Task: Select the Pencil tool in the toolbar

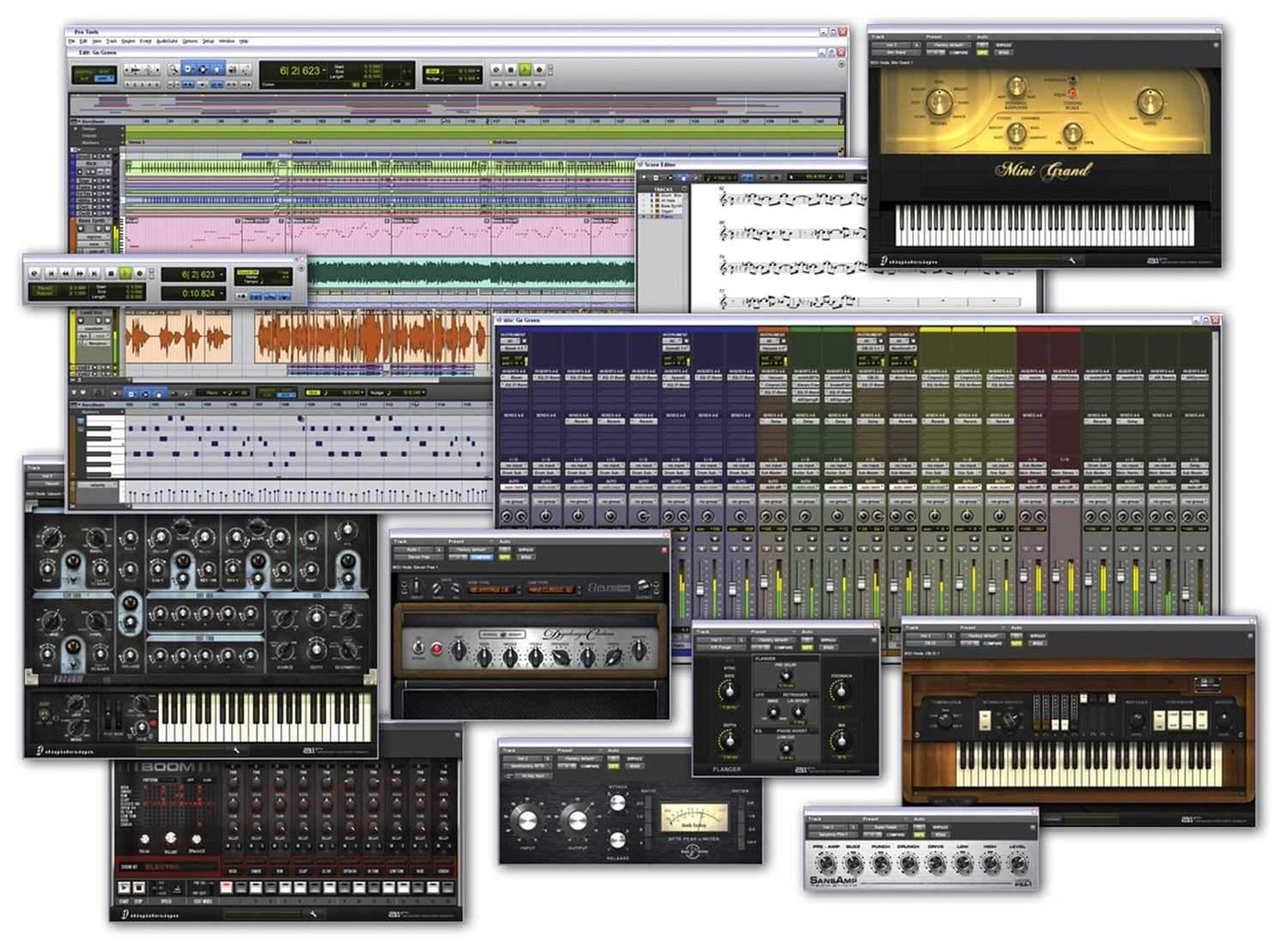Action: pyautogui.click(x=245, y=70)
